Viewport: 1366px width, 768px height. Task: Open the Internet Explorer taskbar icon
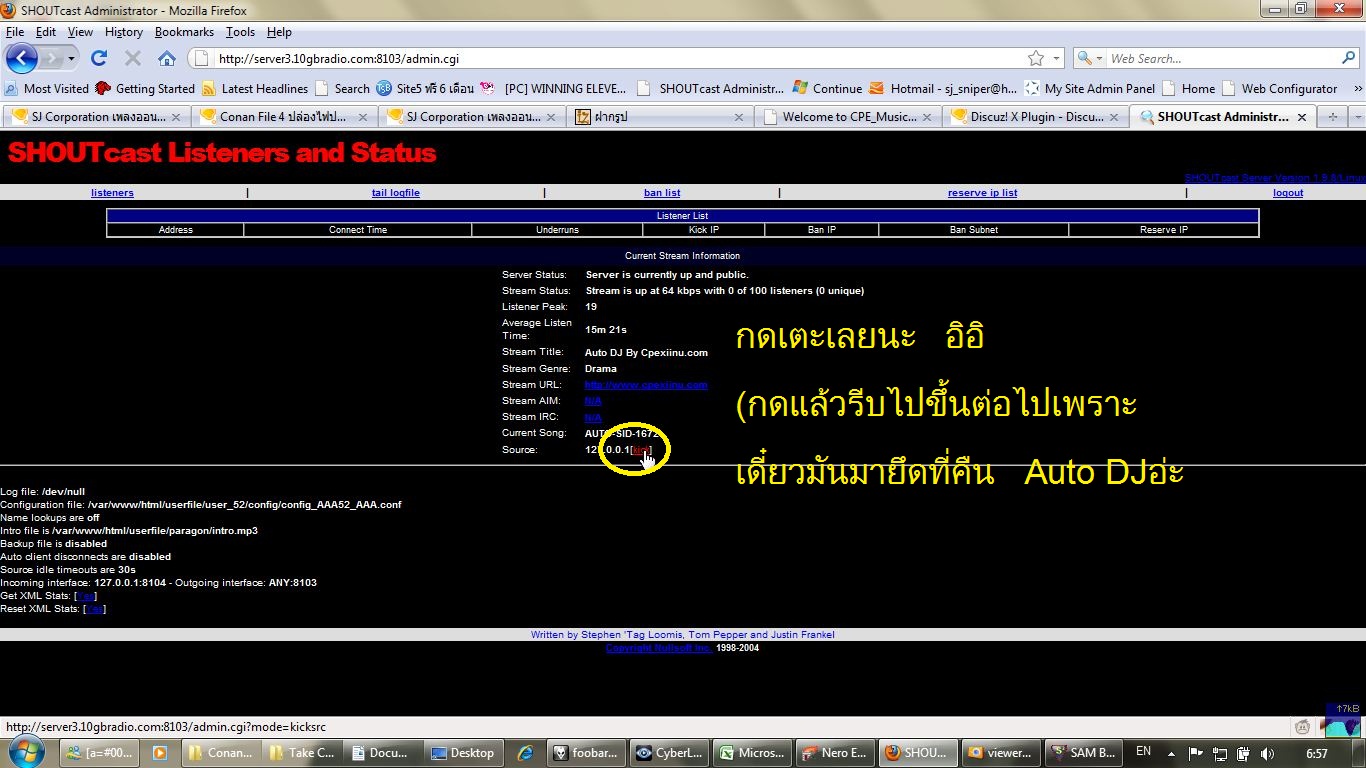pyautogui.click(x=523, y=753)
